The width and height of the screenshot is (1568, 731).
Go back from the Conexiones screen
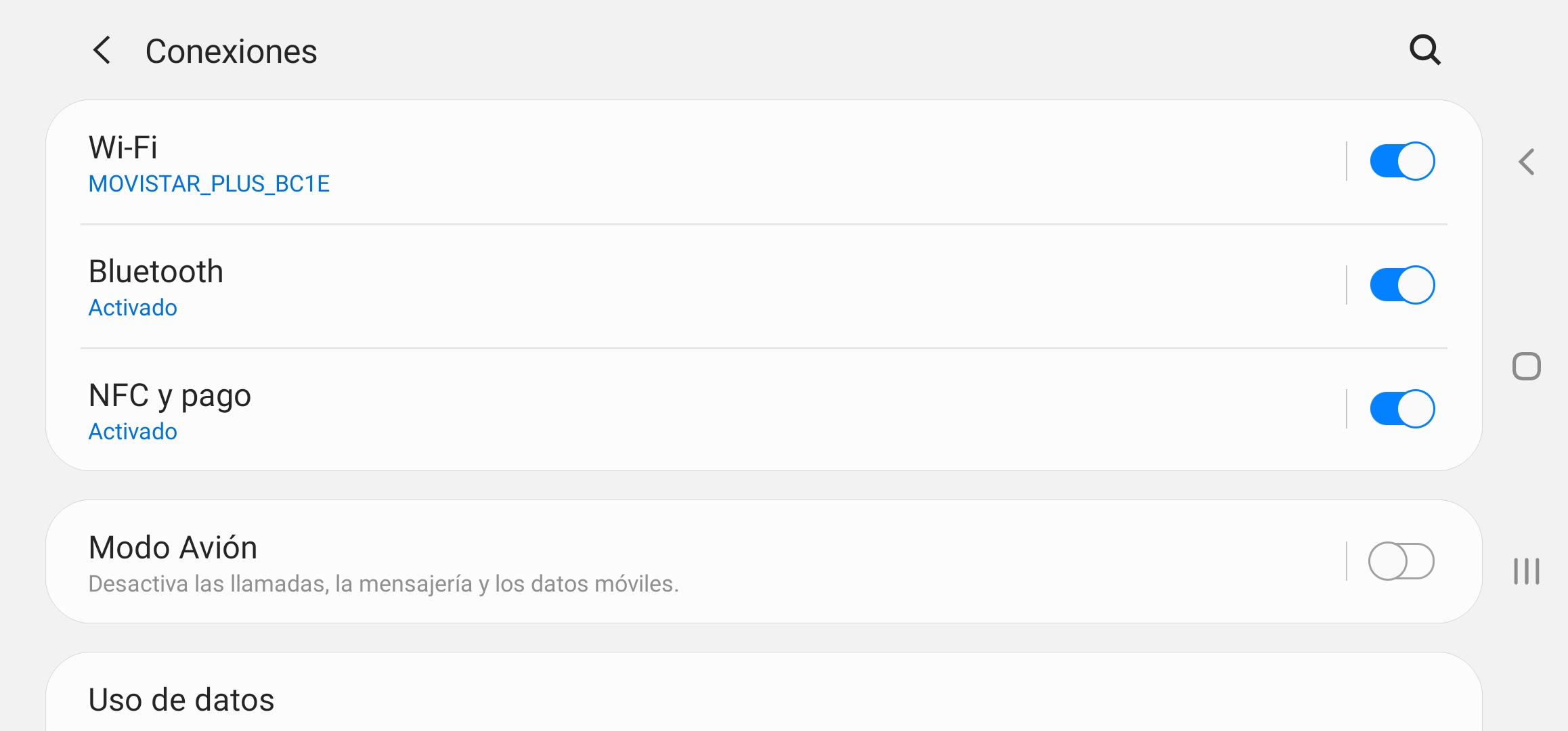(102, 51)
